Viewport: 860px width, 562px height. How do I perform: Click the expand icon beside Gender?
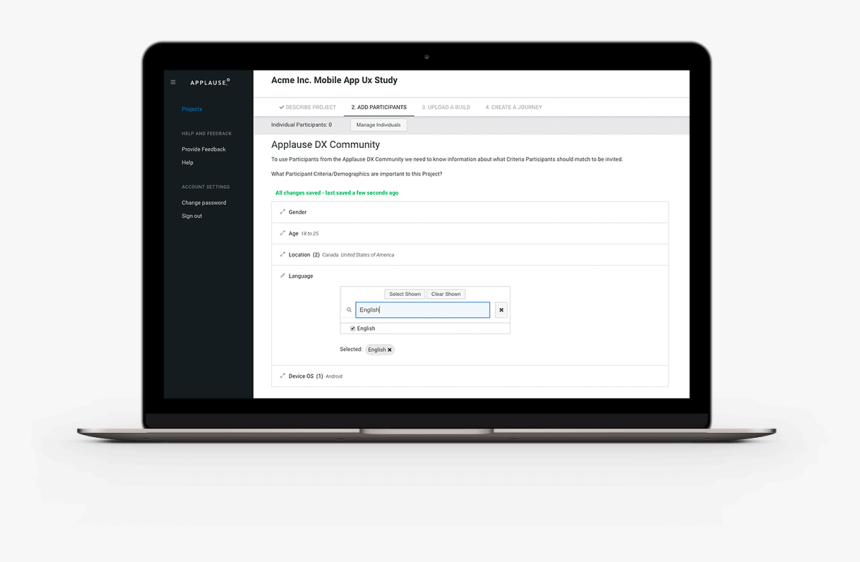pyautogui.click(x=282, y=212)
